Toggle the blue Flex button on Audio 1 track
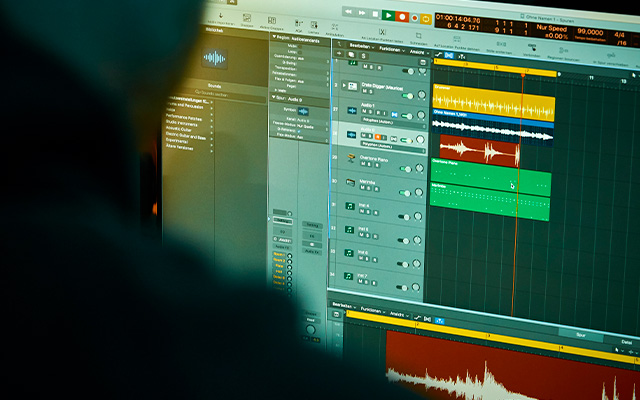Screen dimensions: 640x400 pos(394,115)
